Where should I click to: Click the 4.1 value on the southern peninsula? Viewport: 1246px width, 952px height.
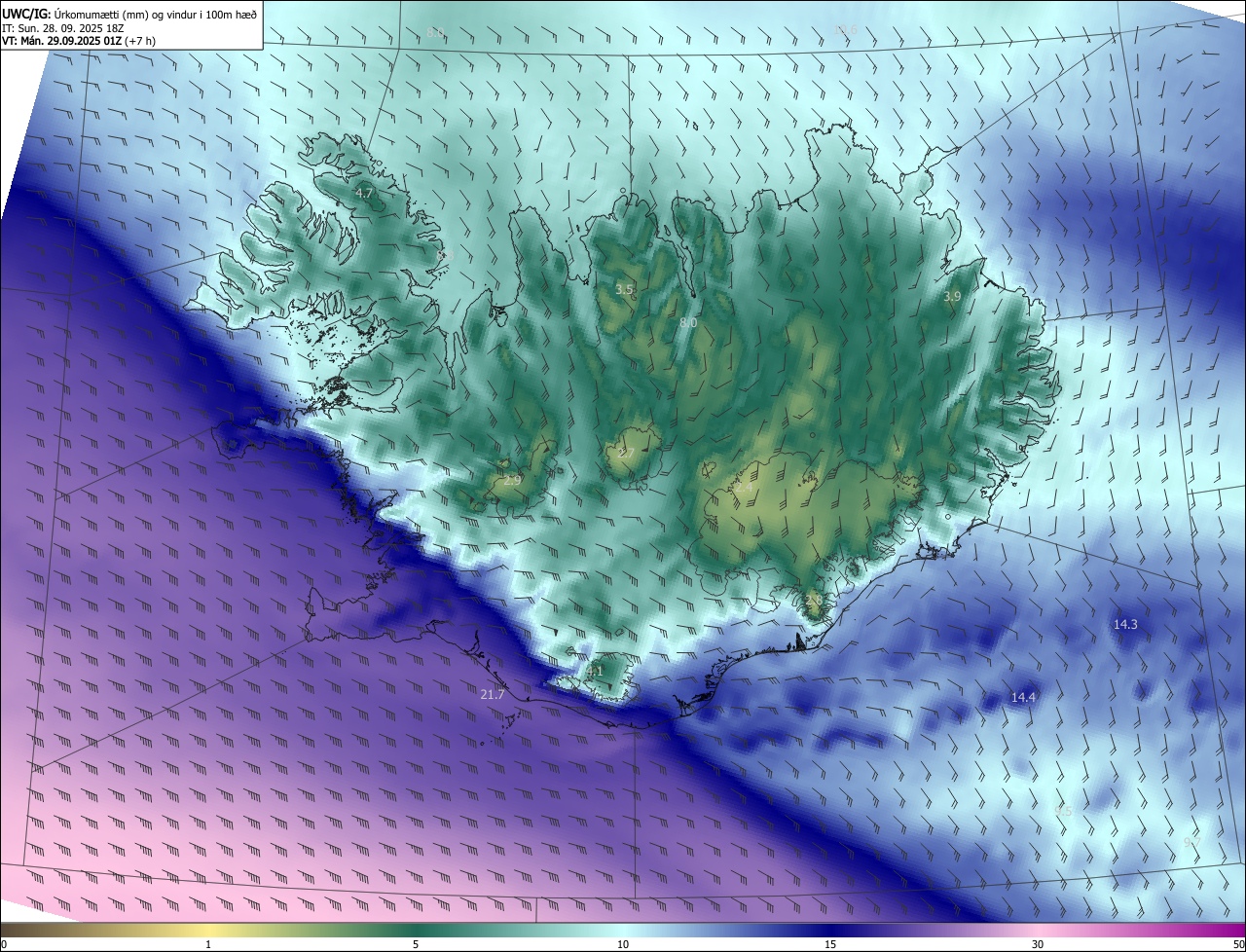pyautogui.click(x=595, y=671)
